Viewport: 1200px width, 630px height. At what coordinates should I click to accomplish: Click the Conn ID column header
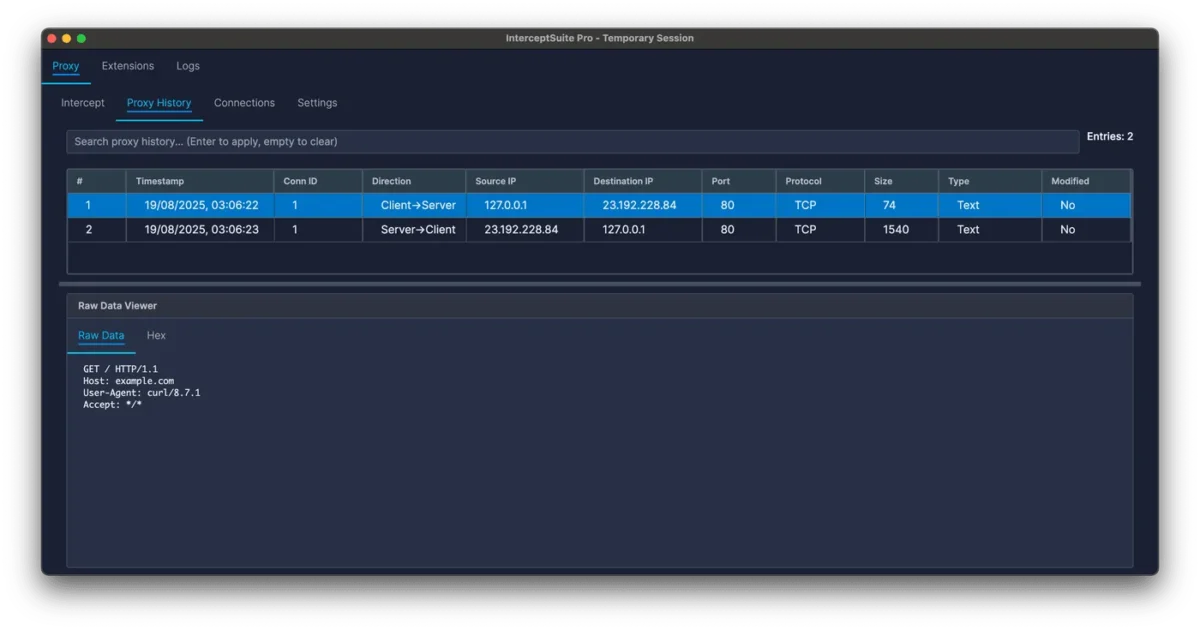[x=318, y=181]
